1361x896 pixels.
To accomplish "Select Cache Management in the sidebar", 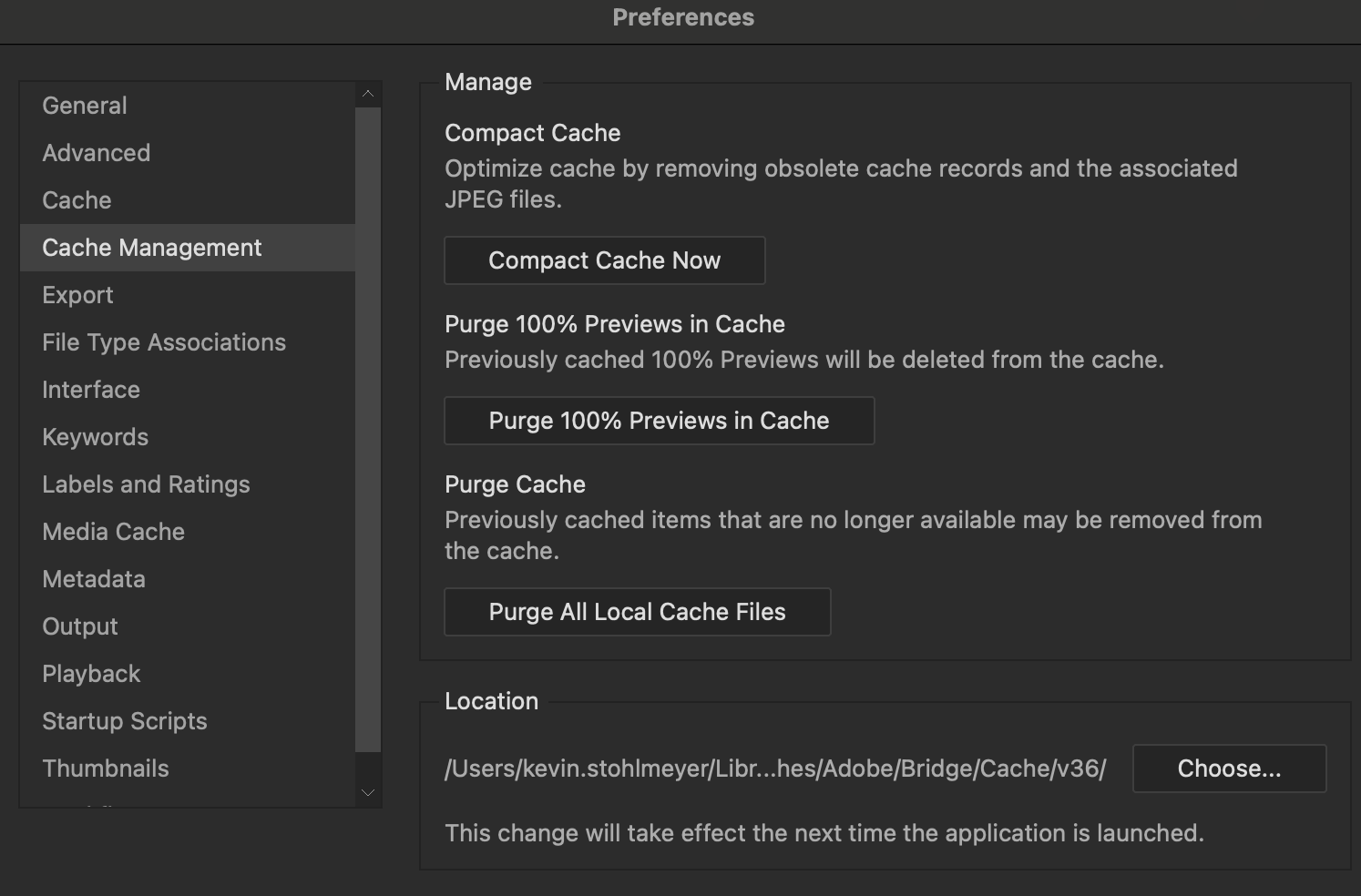I will tap(152, 248).
